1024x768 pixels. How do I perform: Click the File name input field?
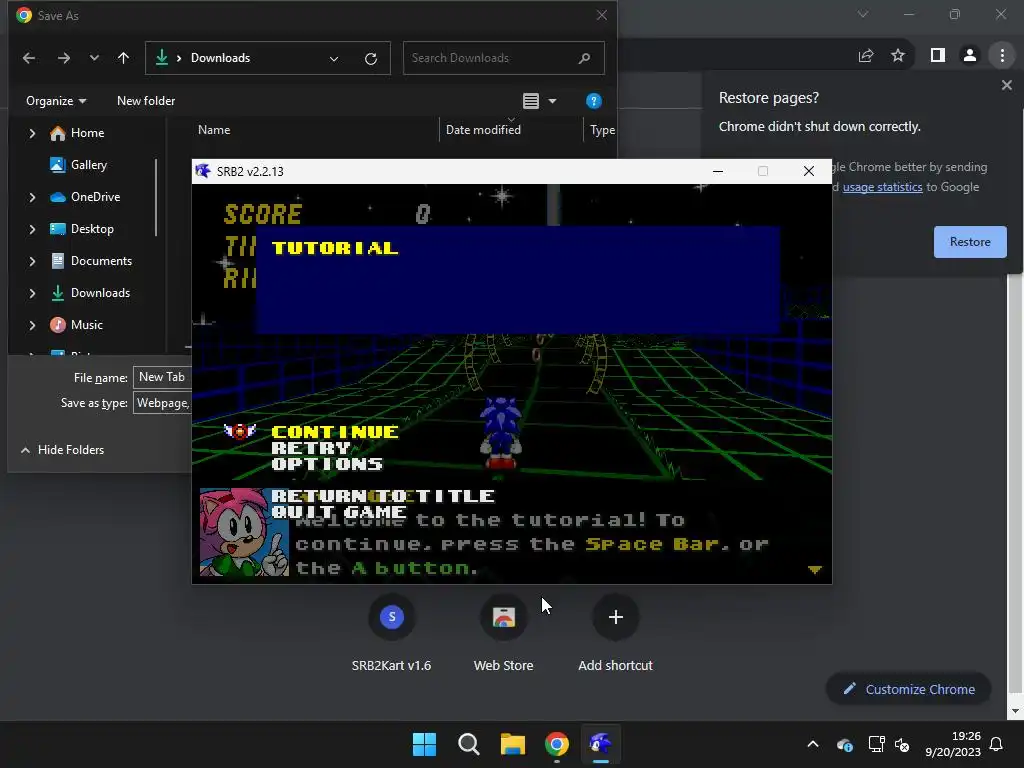(163, 377)
